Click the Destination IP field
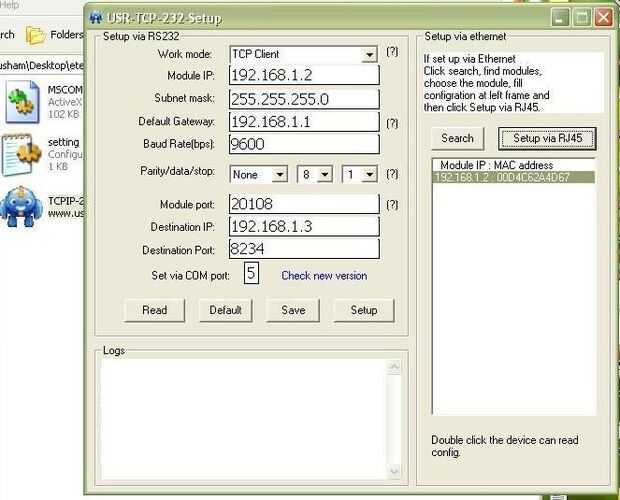Viewport: 620px width, 500px height. click(304, 226)
